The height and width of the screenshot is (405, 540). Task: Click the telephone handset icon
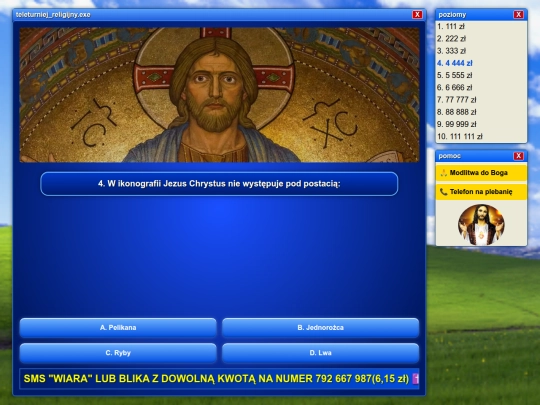(443, 191)
